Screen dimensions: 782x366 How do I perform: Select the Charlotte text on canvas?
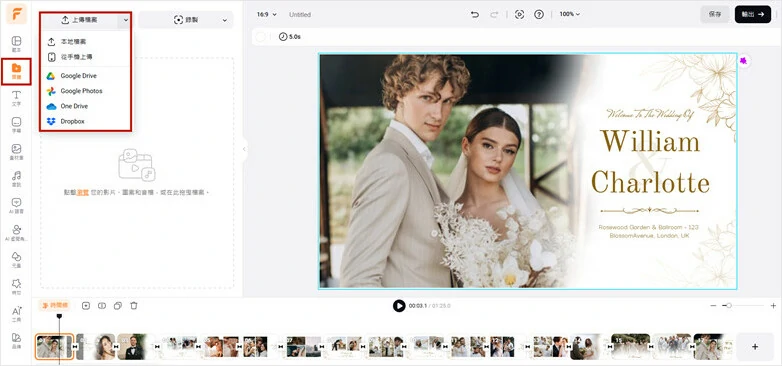click(x=650, y=182)
